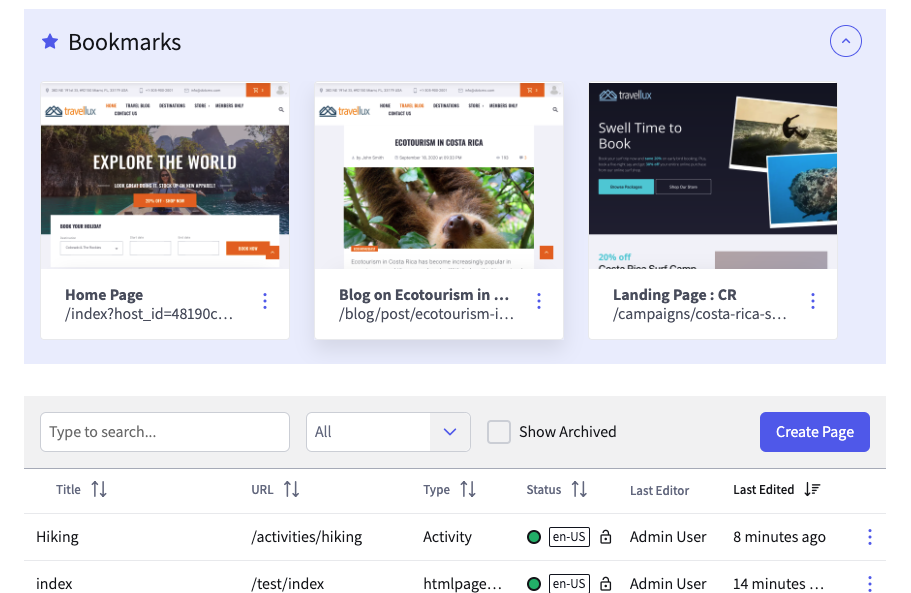This screenshot has width=911, height=593.
Task: Enable the Show Archived checkbox
Action: [x=499, y=432]
